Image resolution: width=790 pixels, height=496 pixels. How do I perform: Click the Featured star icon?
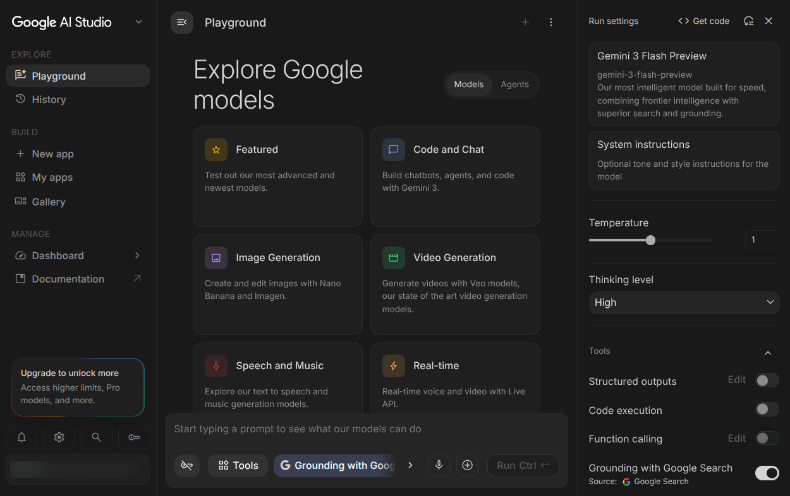pyautogui.click(x=216, y=150)
